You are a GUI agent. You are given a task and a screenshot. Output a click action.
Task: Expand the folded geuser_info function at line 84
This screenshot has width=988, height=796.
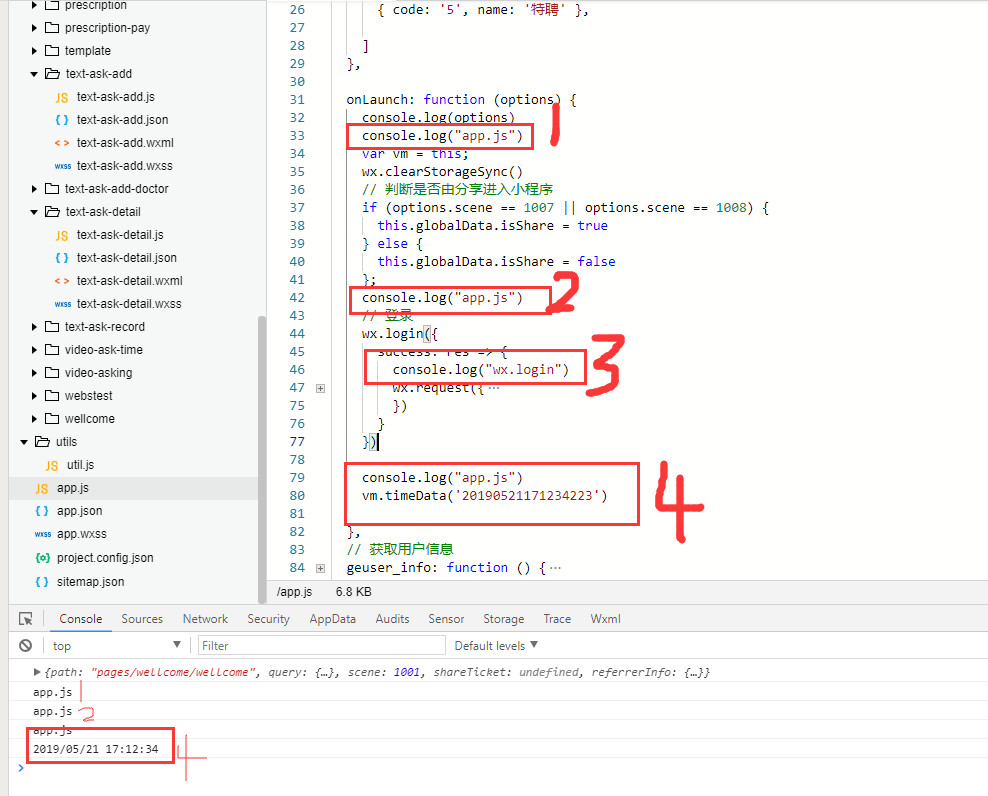(x=320, y=568)
